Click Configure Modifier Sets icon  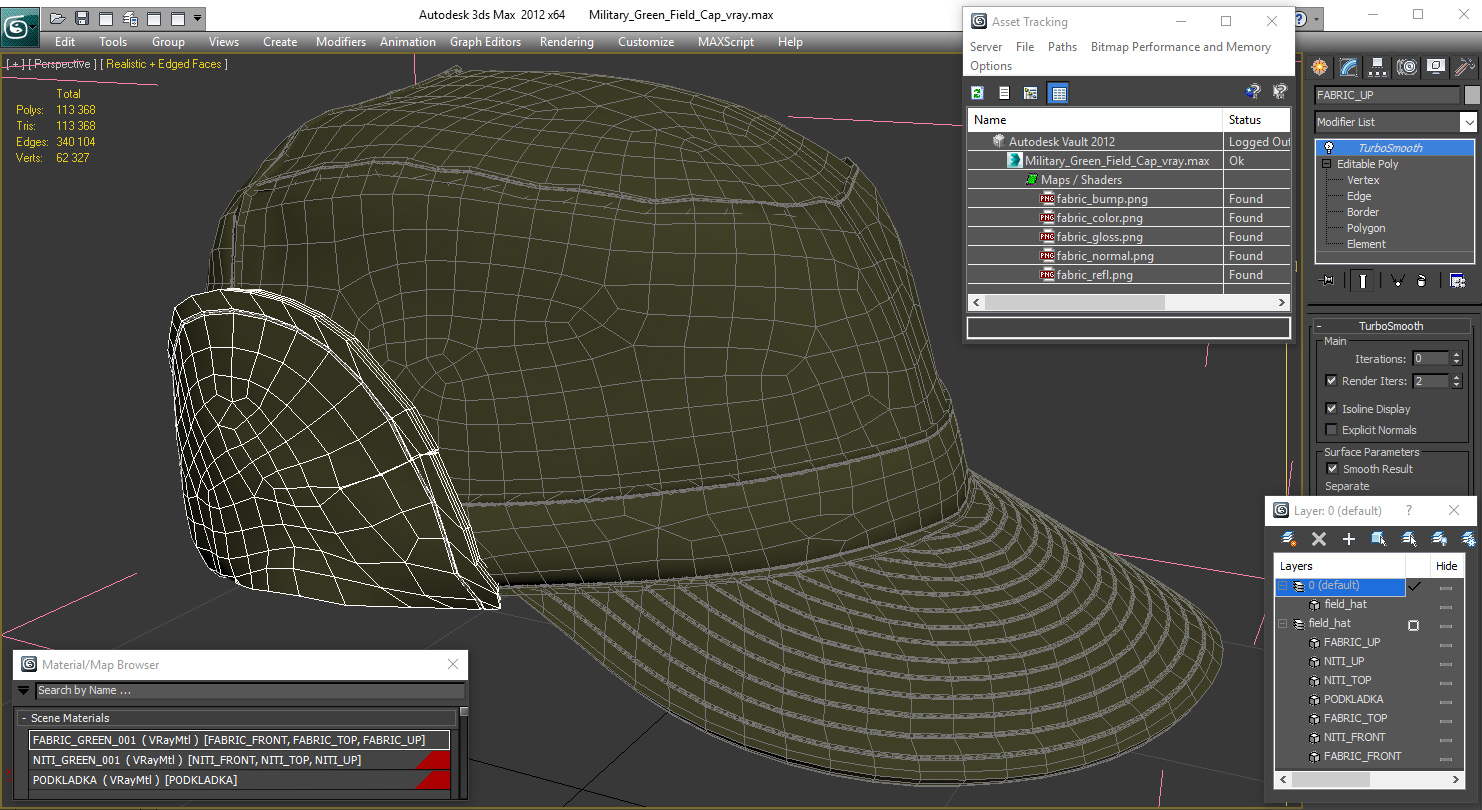click(1457, 281)
